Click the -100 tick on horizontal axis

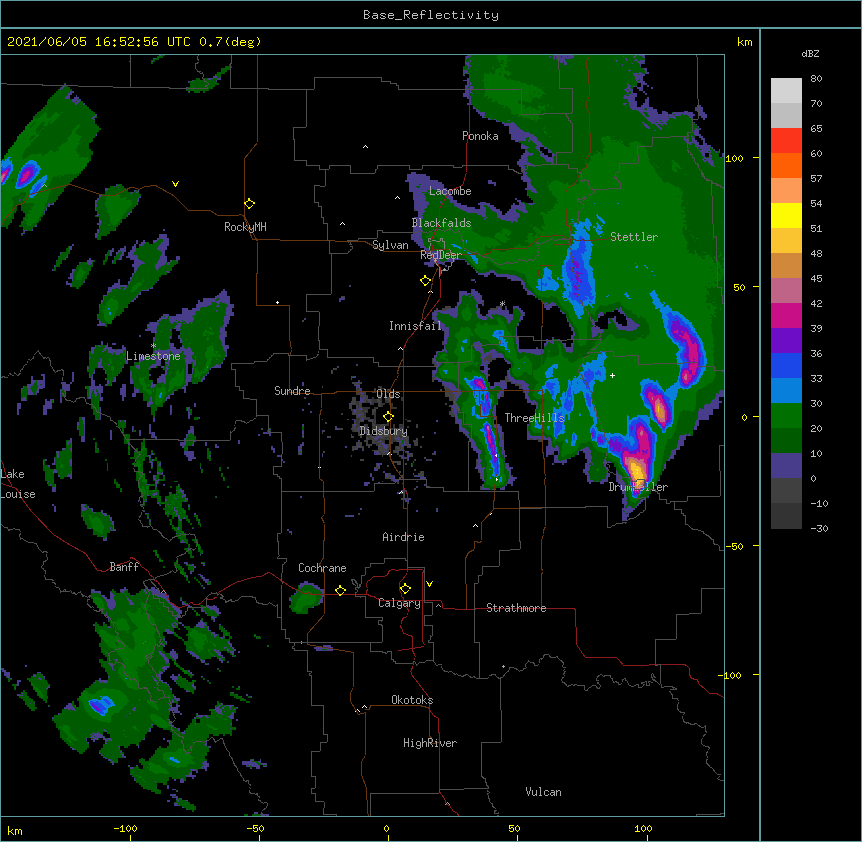(125, 828)
